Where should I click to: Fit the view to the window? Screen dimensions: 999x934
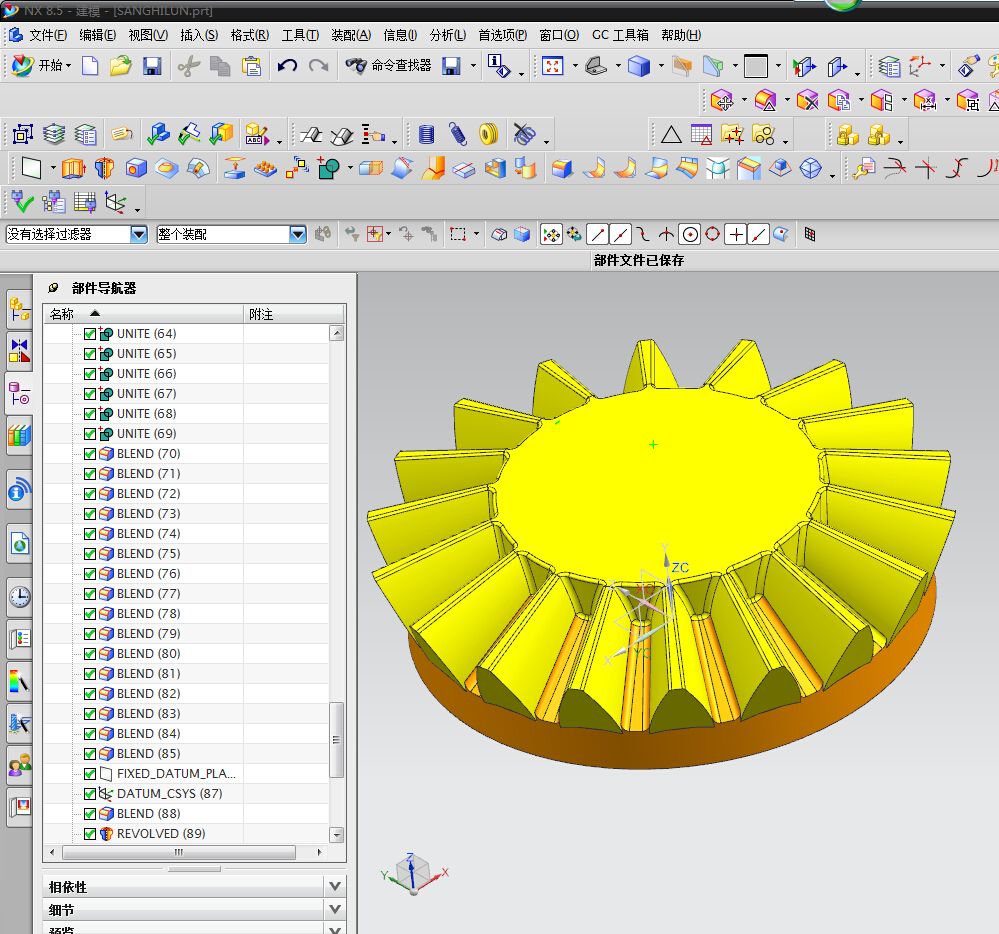pos(552,66)
